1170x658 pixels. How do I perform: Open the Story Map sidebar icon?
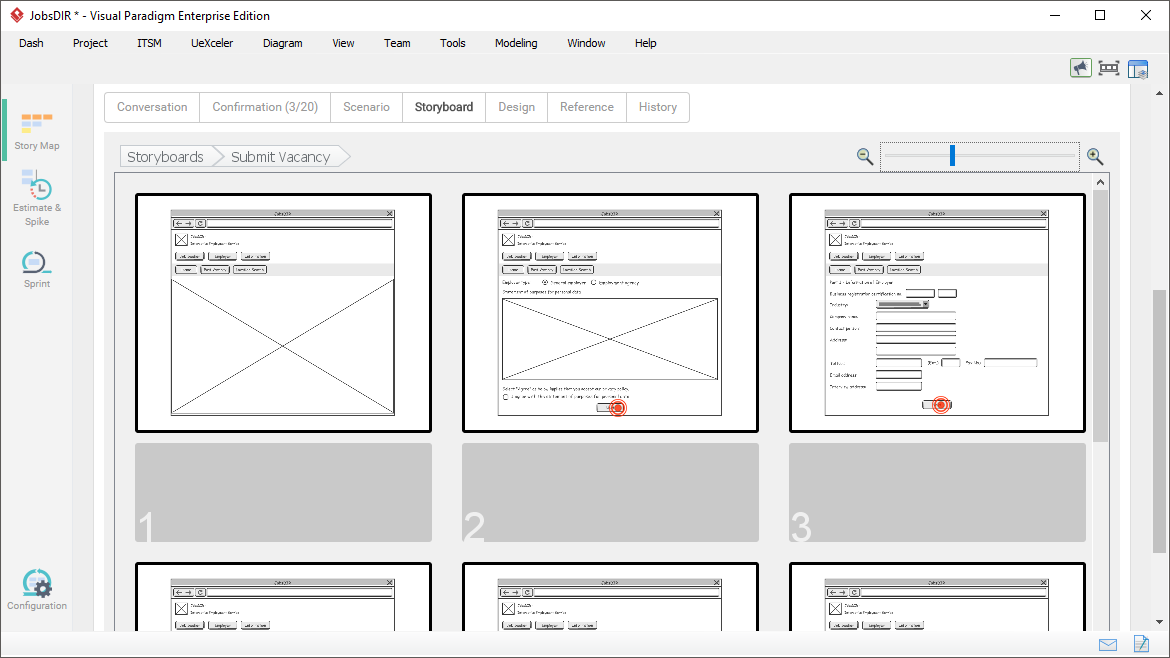click(x=36, y=124)
